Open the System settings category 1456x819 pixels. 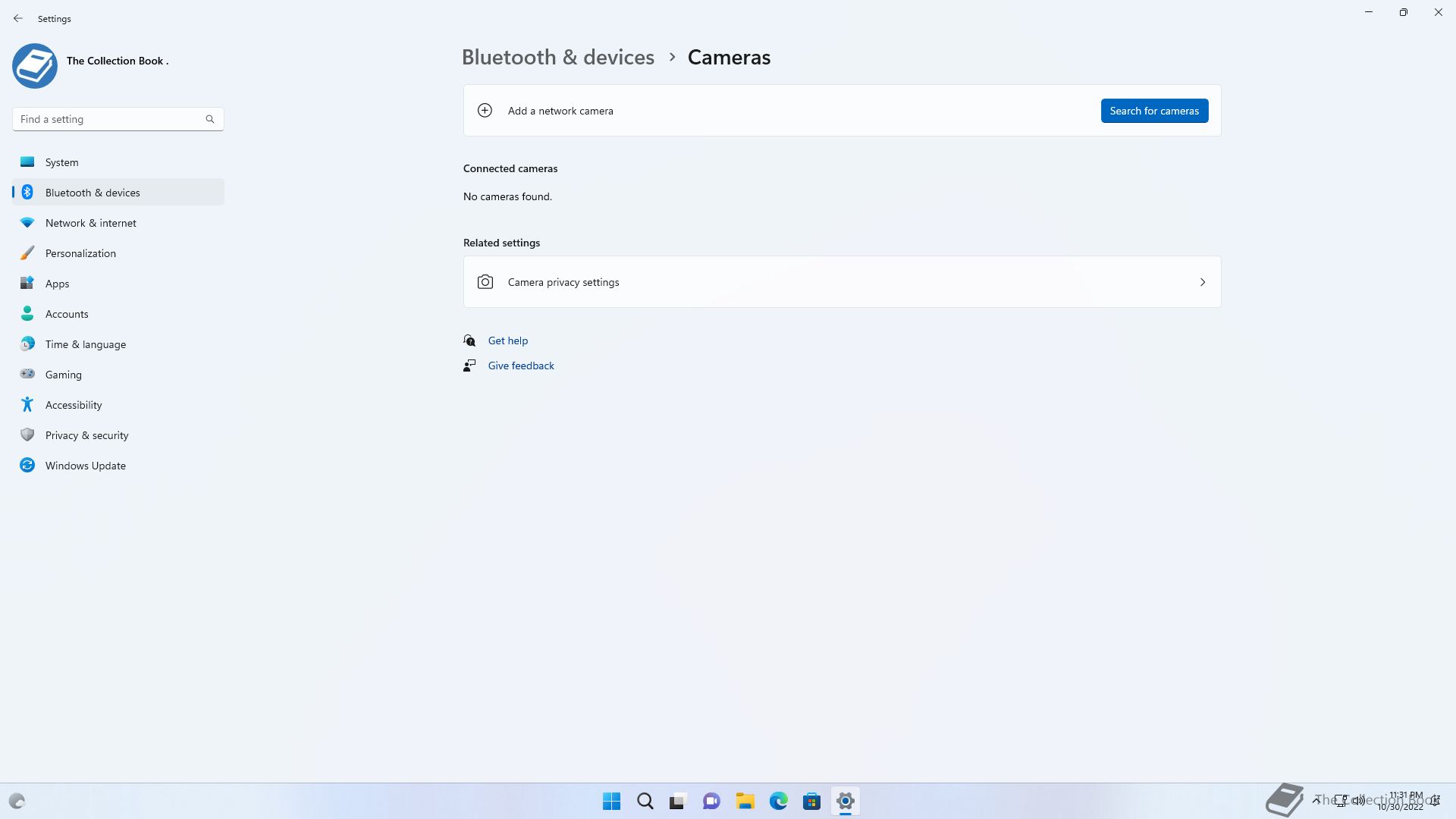coord(61,162)
